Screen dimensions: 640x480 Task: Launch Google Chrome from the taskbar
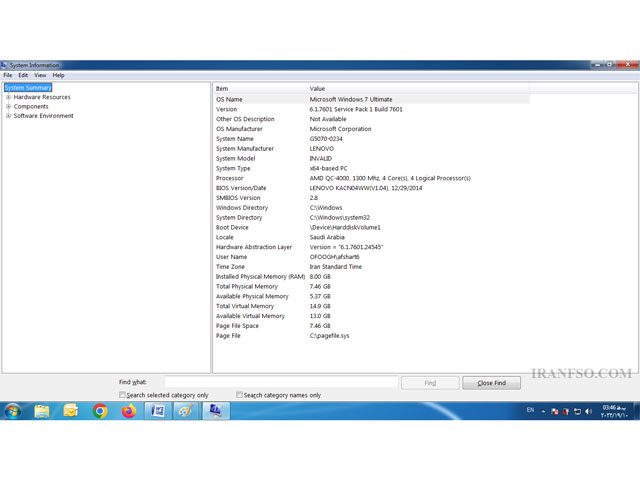[100, 411]
